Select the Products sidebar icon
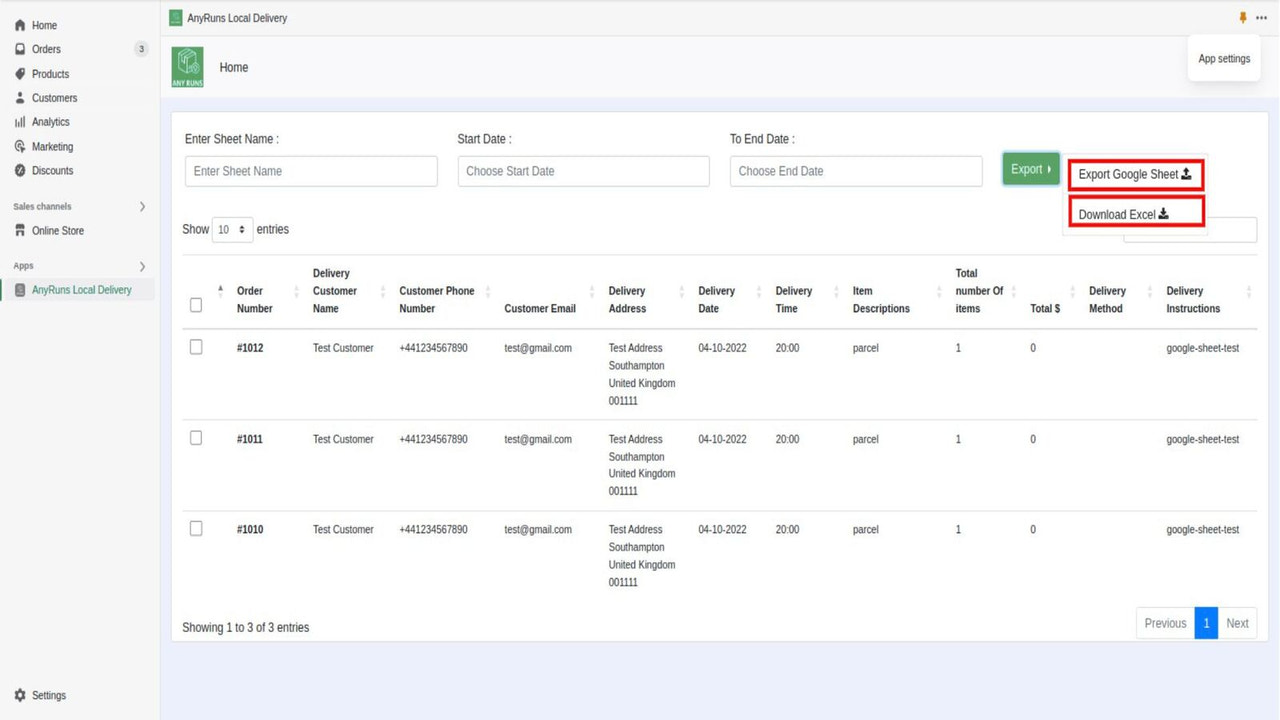This screenshot has width=1280, height=720. point(20,73)
